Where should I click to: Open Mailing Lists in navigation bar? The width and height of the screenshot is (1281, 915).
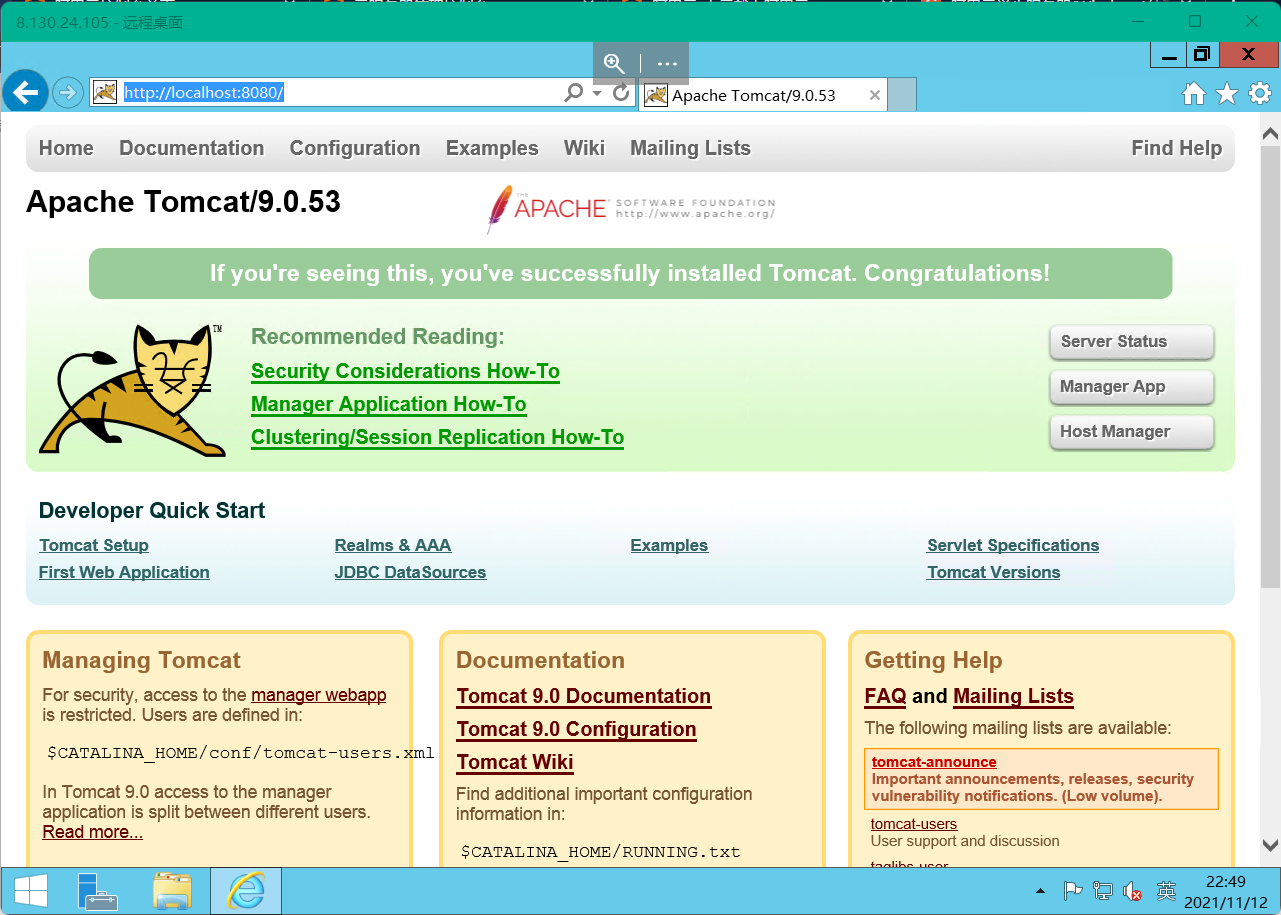click(690, 148)
